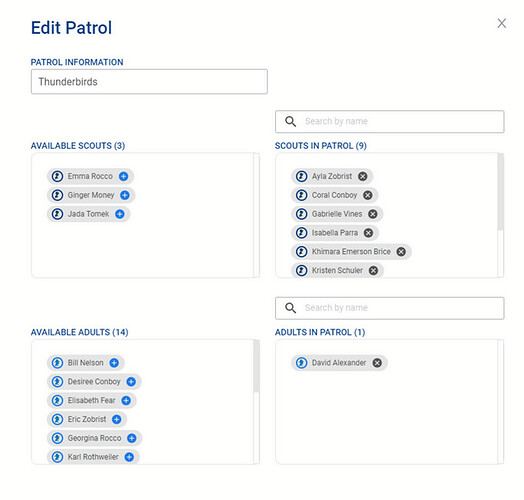
Task: Remove David Alexander from adults in patrol
Action: tap(377, 363)
